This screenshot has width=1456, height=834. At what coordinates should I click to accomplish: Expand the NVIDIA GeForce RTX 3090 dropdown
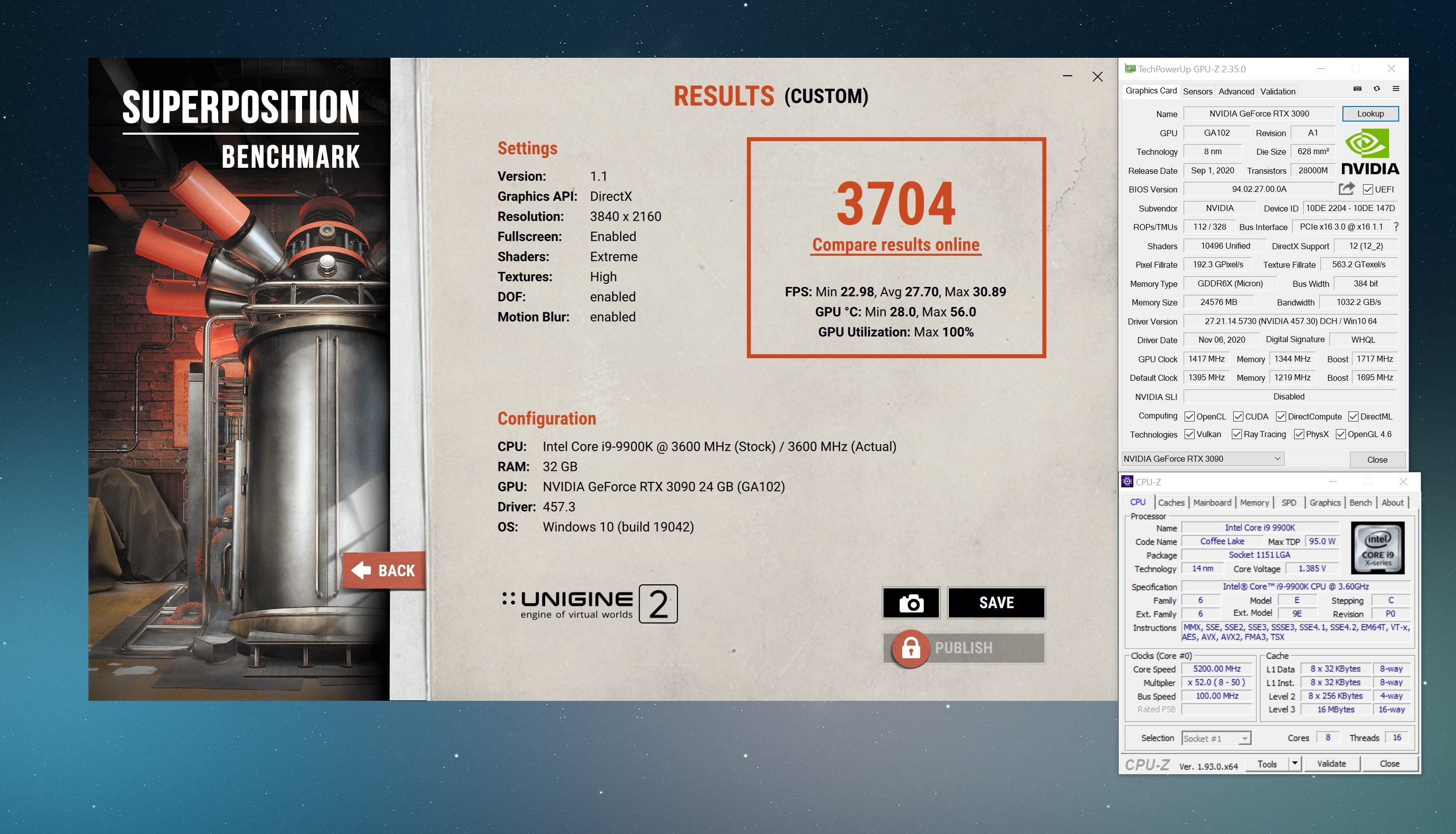[1277, 459]
